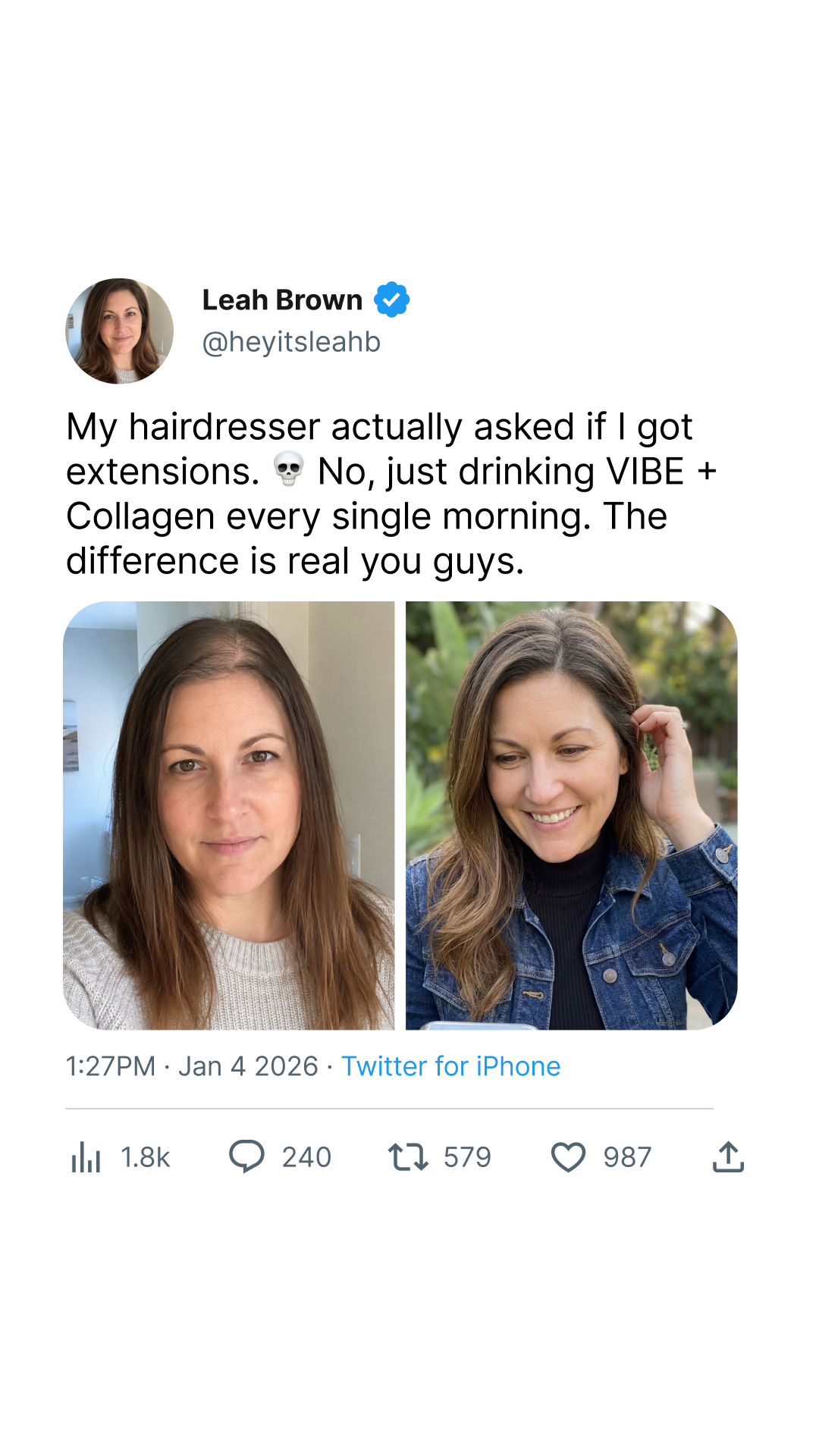The image size is (819, 1456).
Task: Click the 579 retweets count
Action: (467, 1157)
